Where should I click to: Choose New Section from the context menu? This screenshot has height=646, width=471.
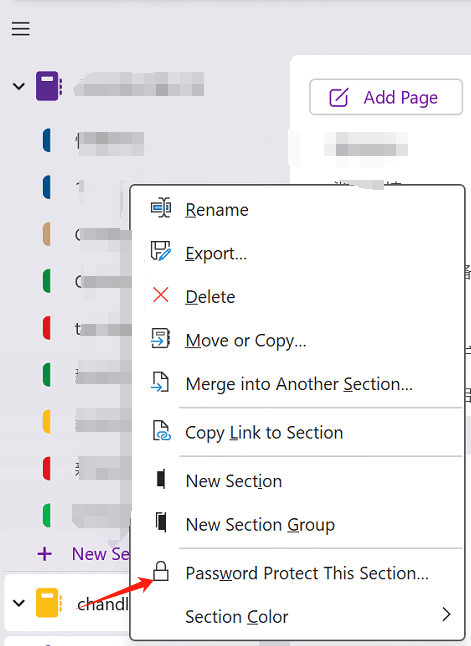[x=297, y=481]
